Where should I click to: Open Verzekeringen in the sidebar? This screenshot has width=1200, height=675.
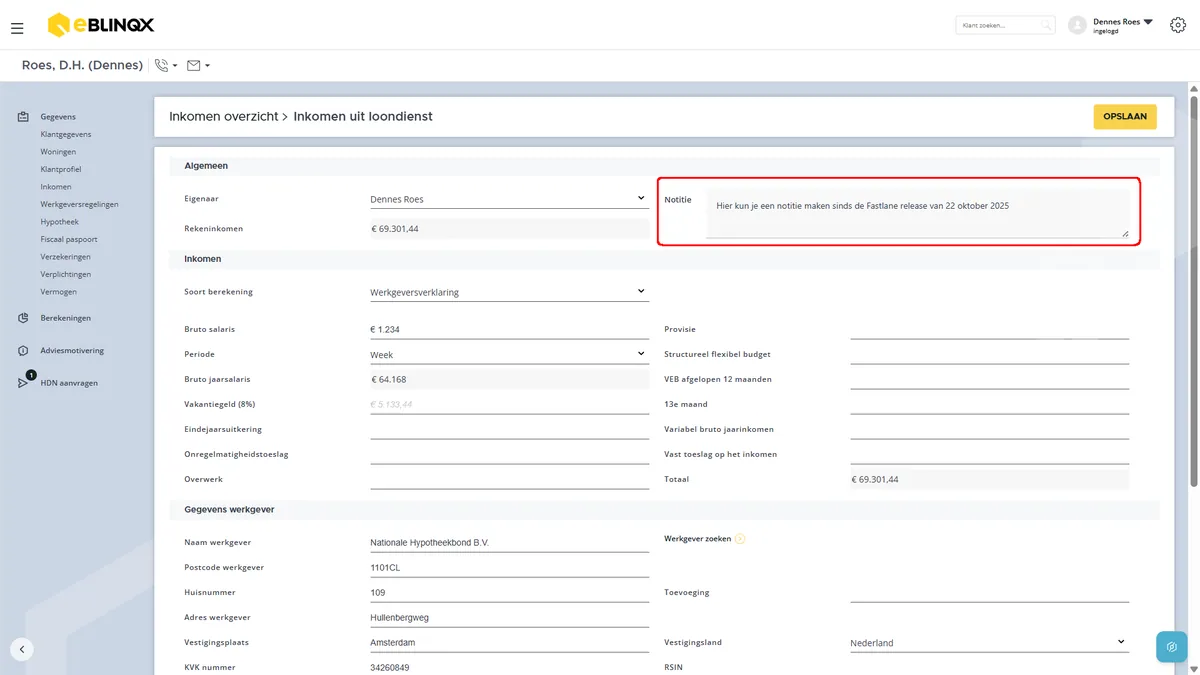(66, 257)
